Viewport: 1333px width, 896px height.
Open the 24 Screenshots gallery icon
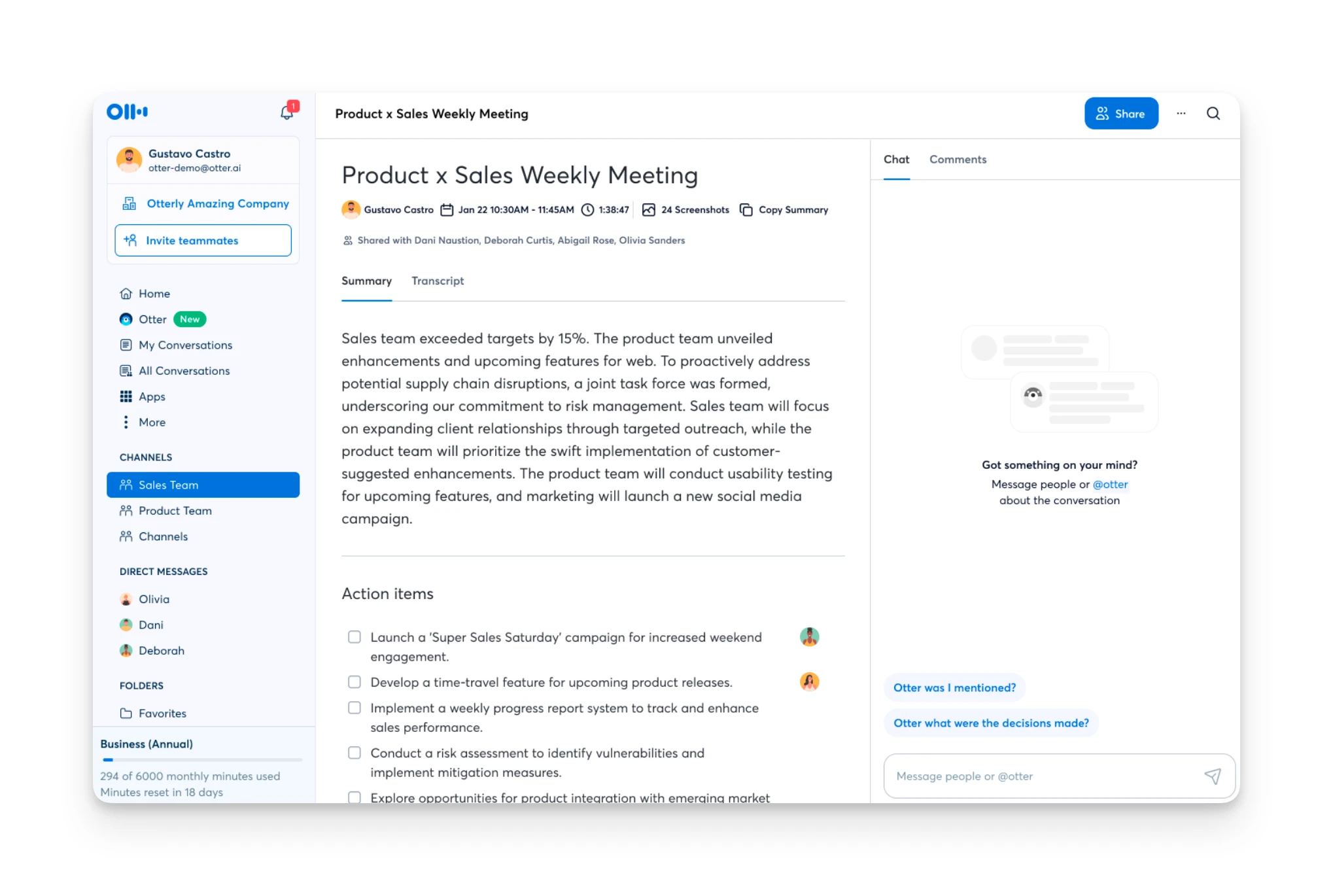tap(648, 210)
